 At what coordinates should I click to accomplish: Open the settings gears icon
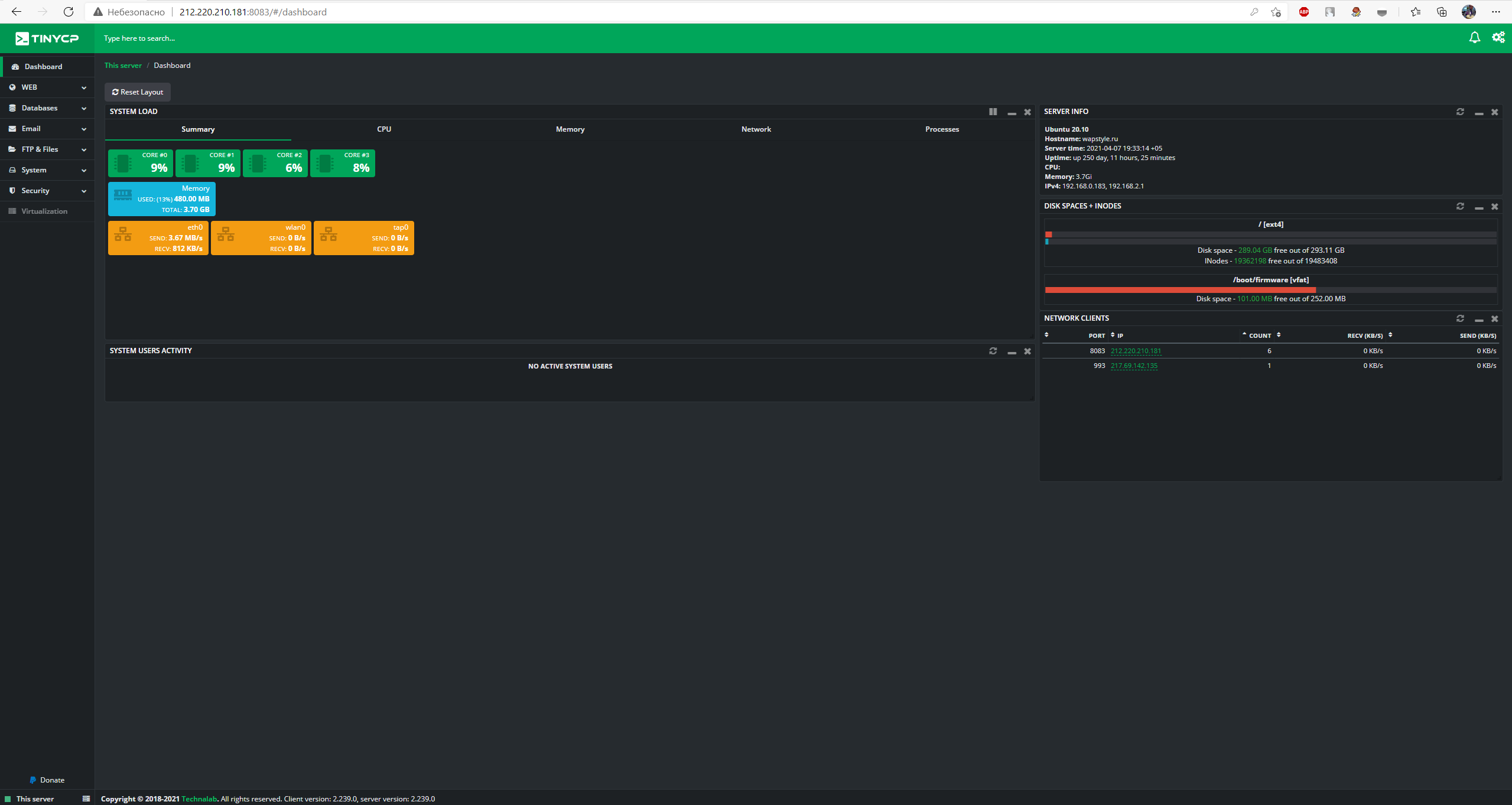[x=1498, y=38]
